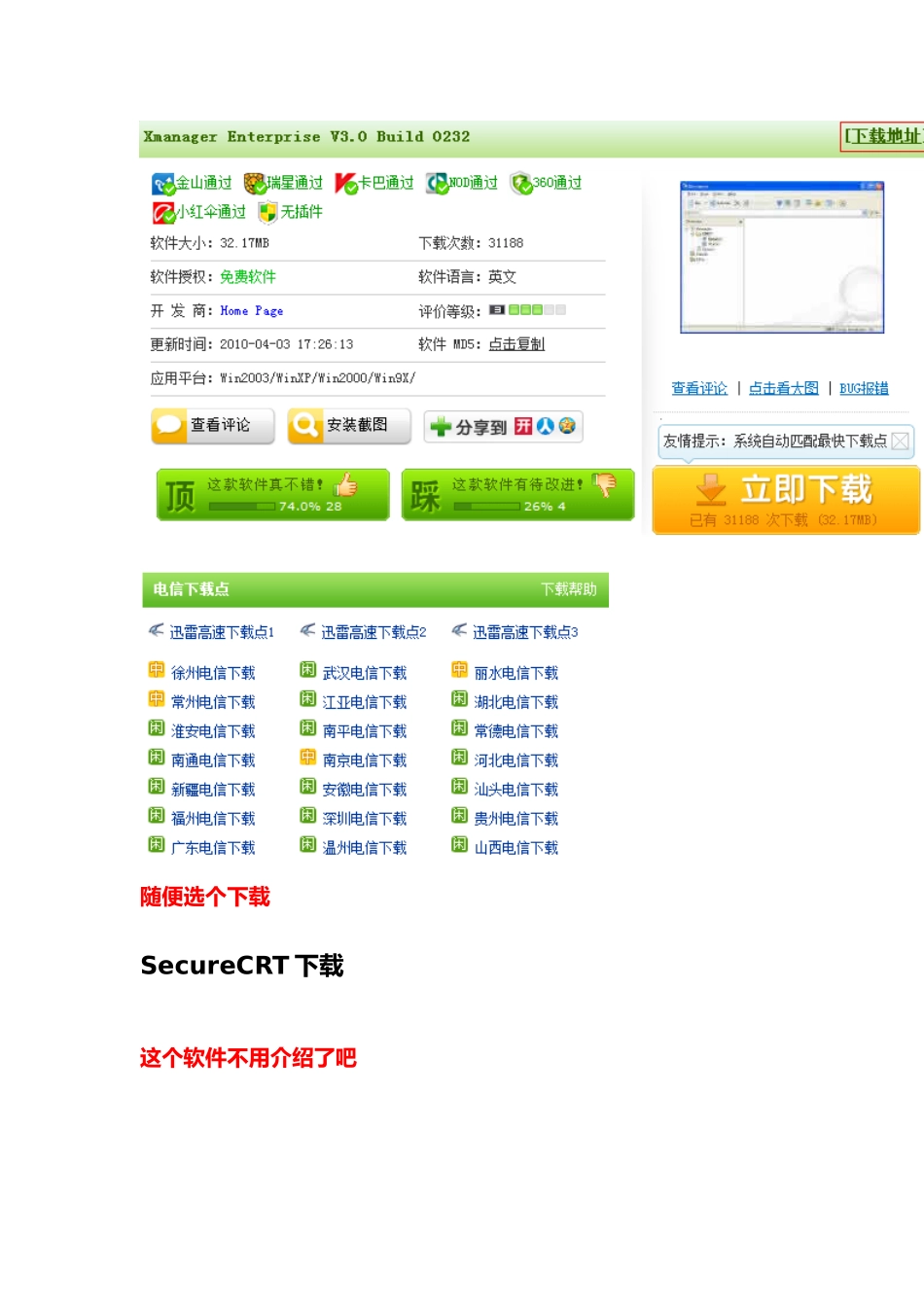Click 新疆电信下载 link
This screenshot has width=924, height=1307.
click(213, 790)
